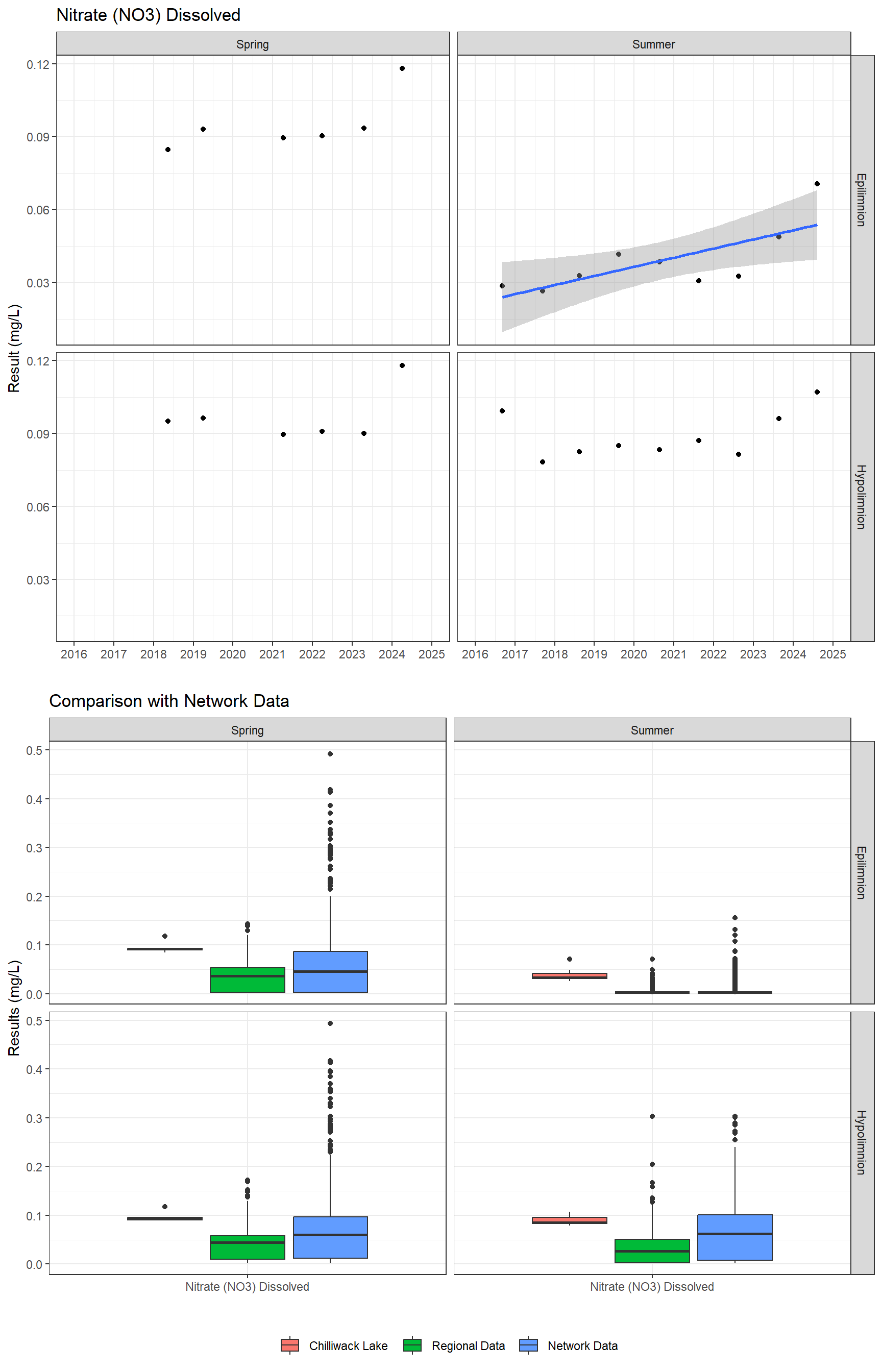Viewport: 882px width, 1372px height.
Task: Select the Summer facet header in top chart
Action: click(653, 44)
